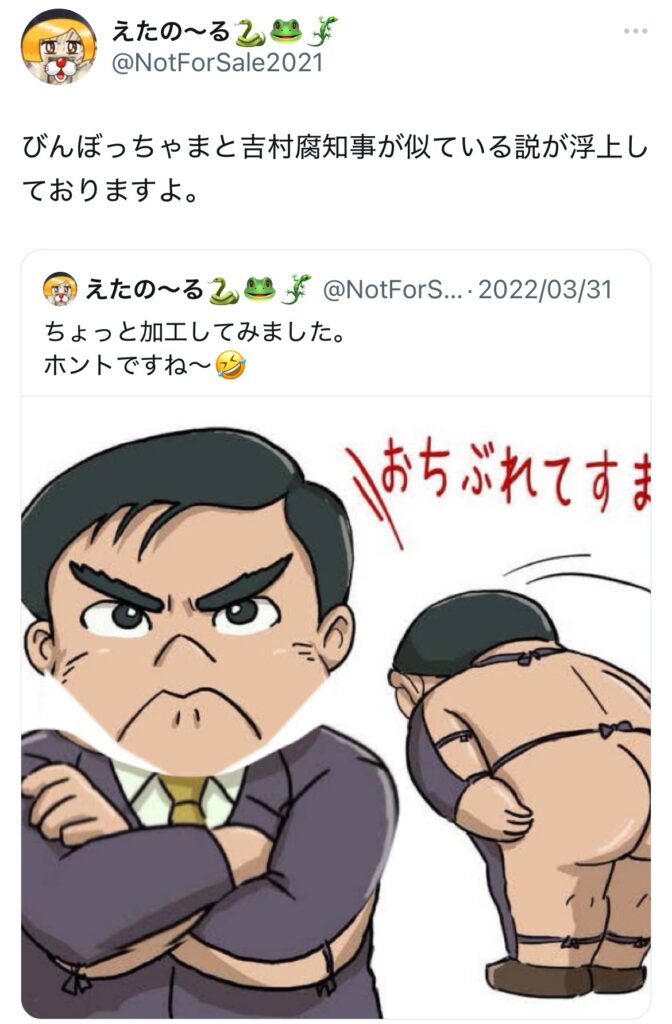Click the snake emoji in the quoted tweet name
Screen dimensions: 672x1024
(x=223, y=289)
